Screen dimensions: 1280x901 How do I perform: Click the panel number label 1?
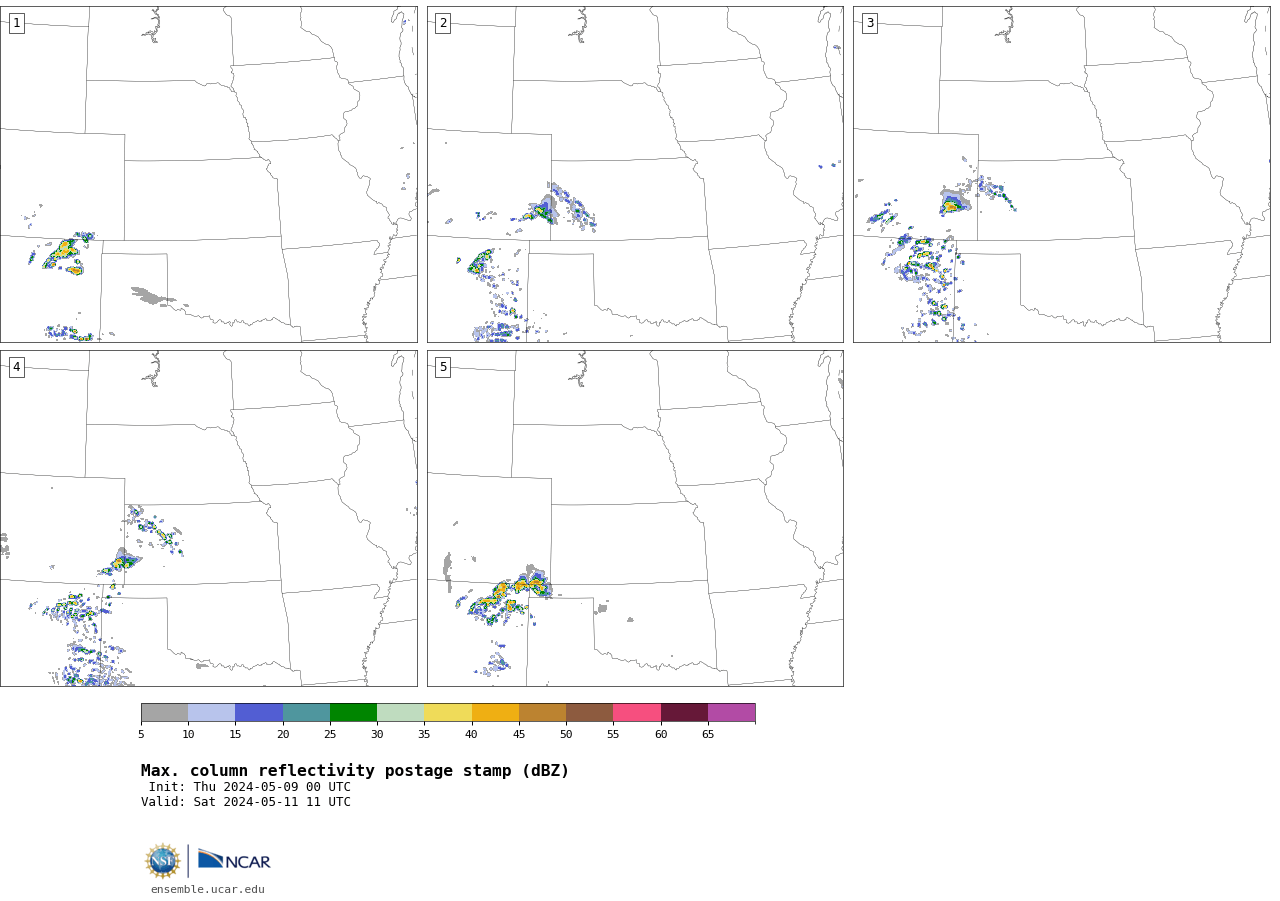(16, 23)
